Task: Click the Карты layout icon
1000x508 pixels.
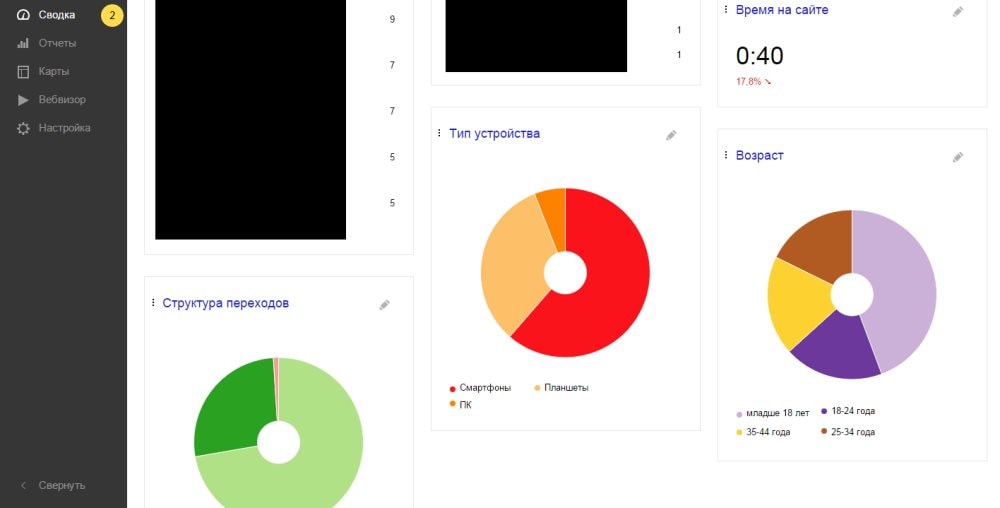Action: click(23, 71)
